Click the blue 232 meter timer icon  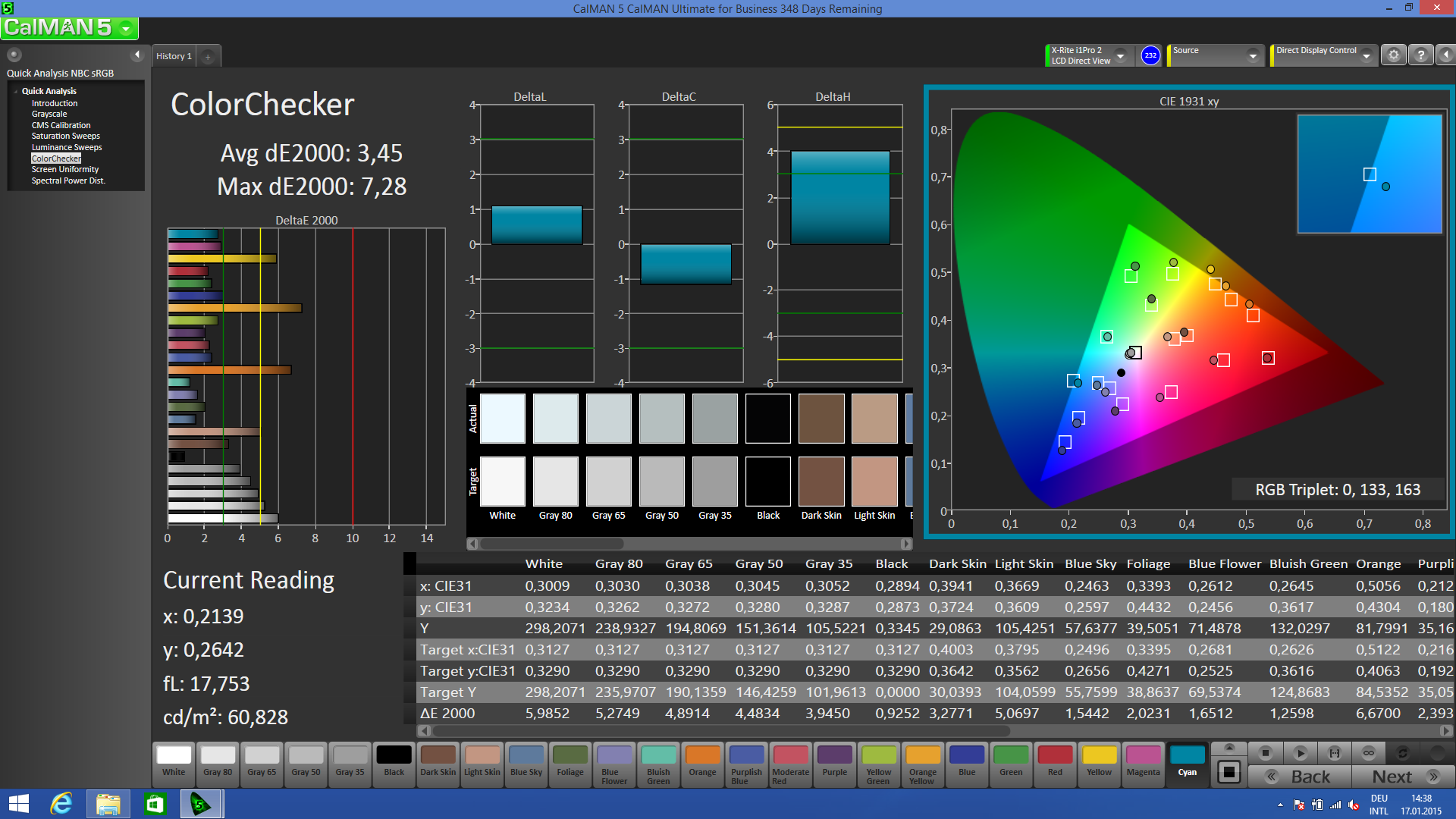pos(1150,55)
